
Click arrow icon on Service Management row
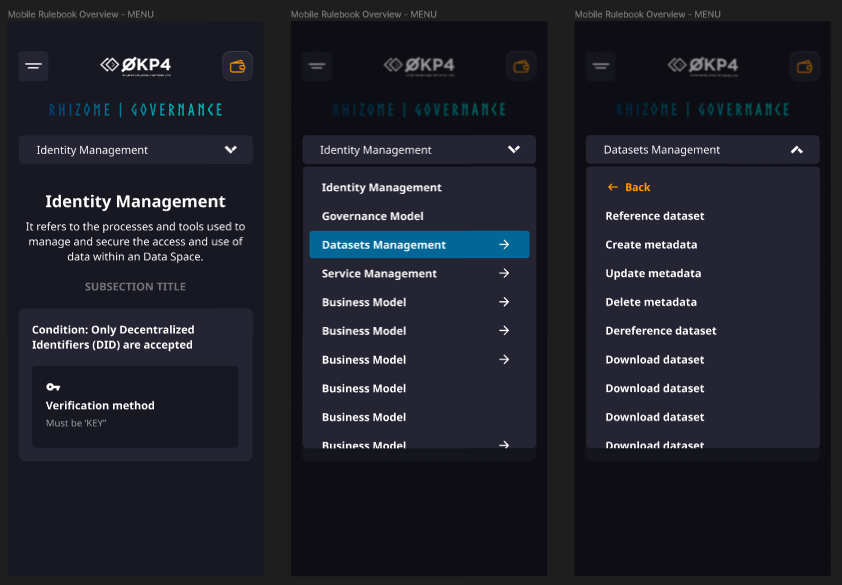tap(504, 273)
